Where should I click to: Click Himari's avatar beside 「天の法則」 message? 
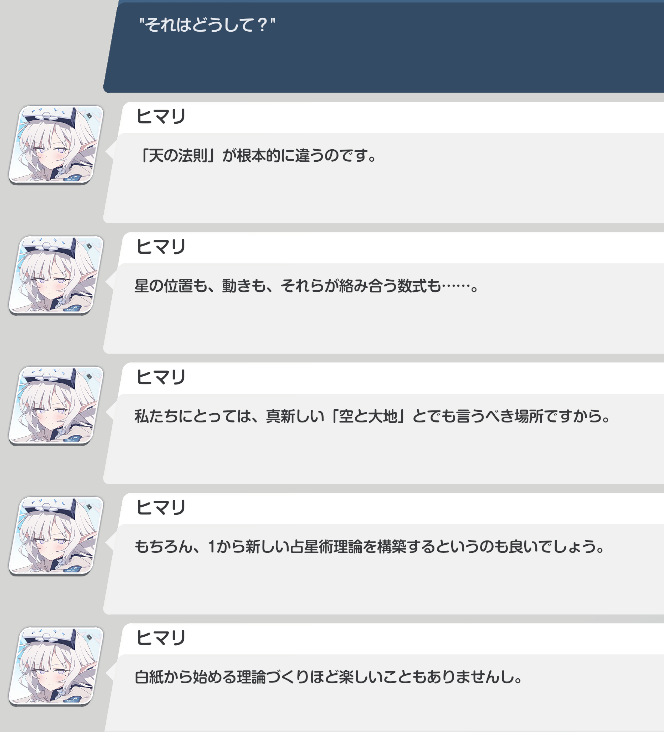[x=56, y=145]
